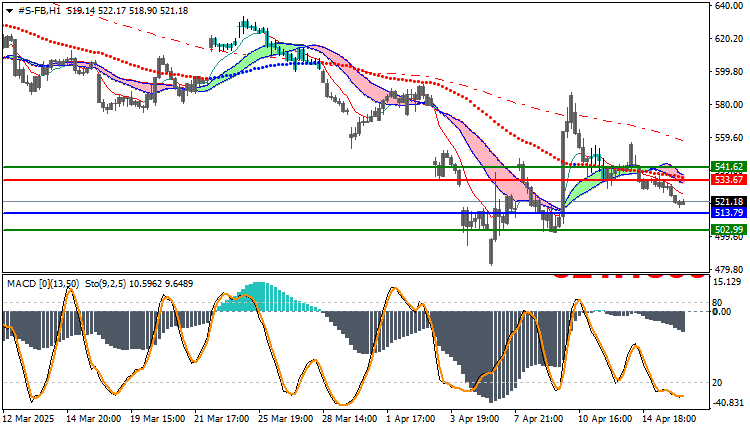Select the red 533.67 price label
Image resolution: width=750 pixels, height=430 pixels.
click(x=728, y=180)
